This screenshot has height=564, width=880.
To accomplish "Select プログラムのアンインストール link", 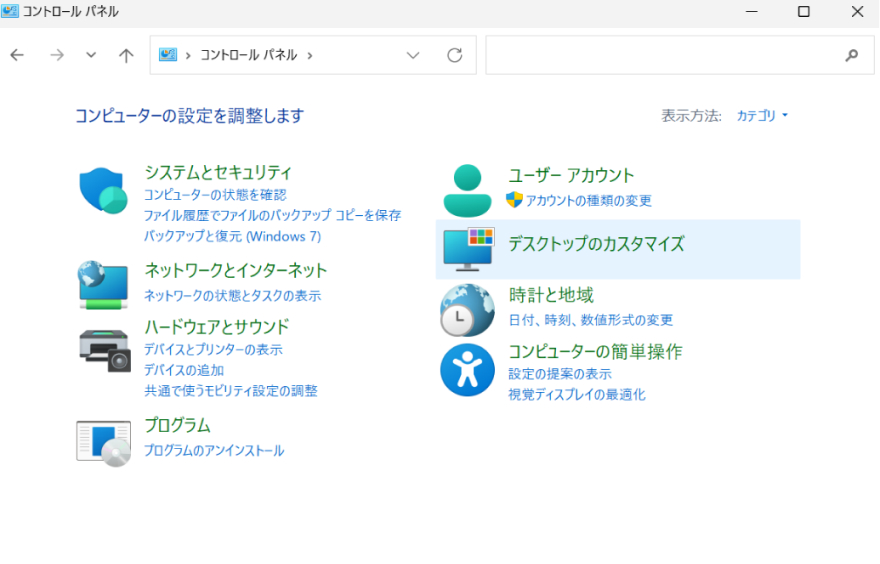I will [x=214, y=451].
